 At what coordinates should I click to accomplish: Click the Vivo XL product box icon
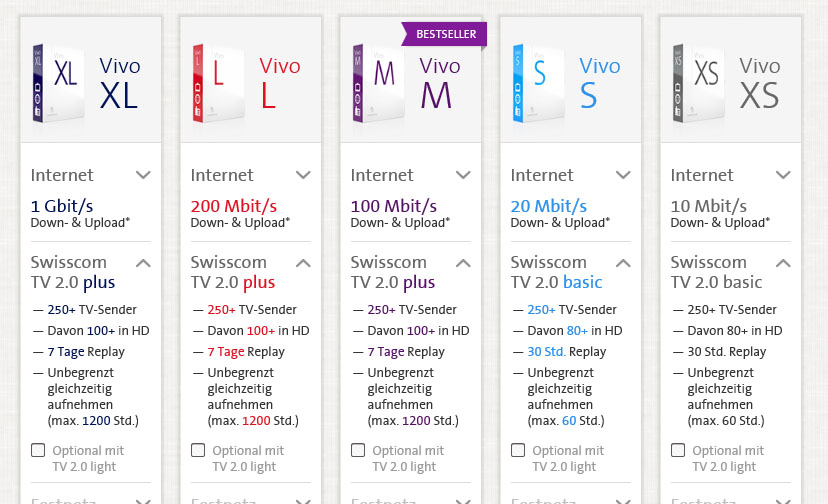[x=58, y=83]
